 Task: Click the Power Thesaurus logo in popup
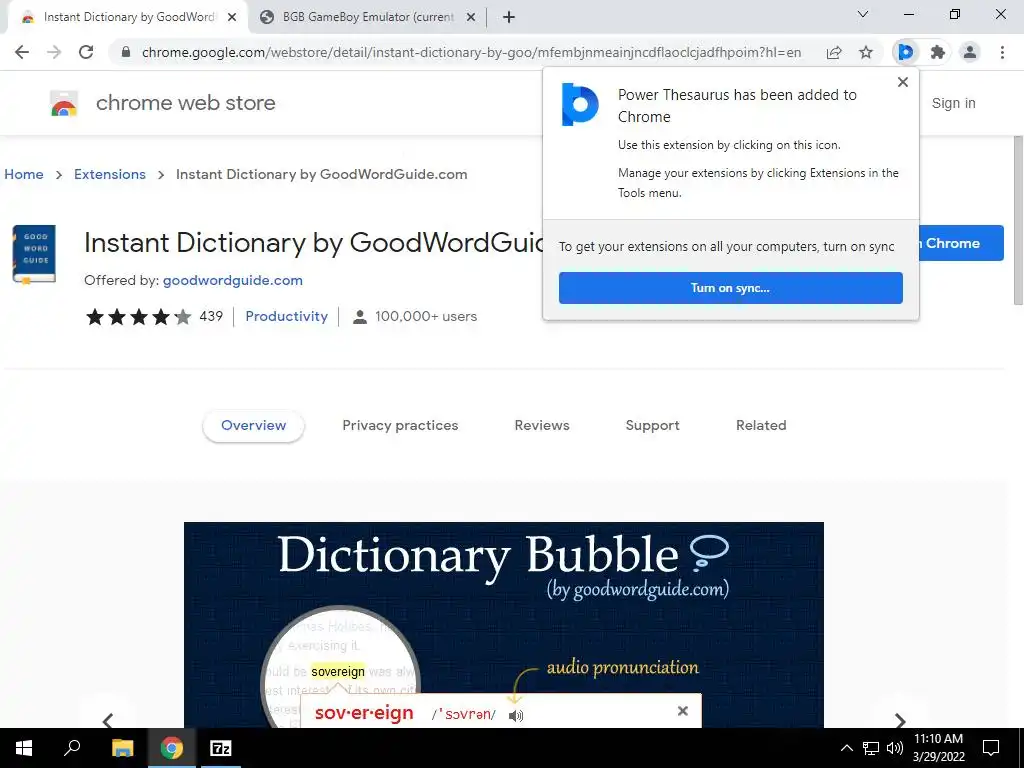coord(580,104)
